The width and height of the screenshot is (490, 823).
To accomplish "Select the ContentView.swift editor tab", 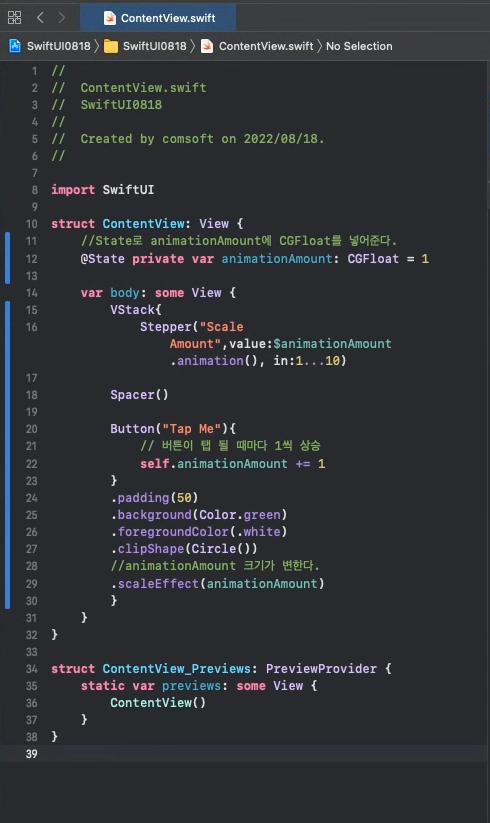I will (158, 18).
